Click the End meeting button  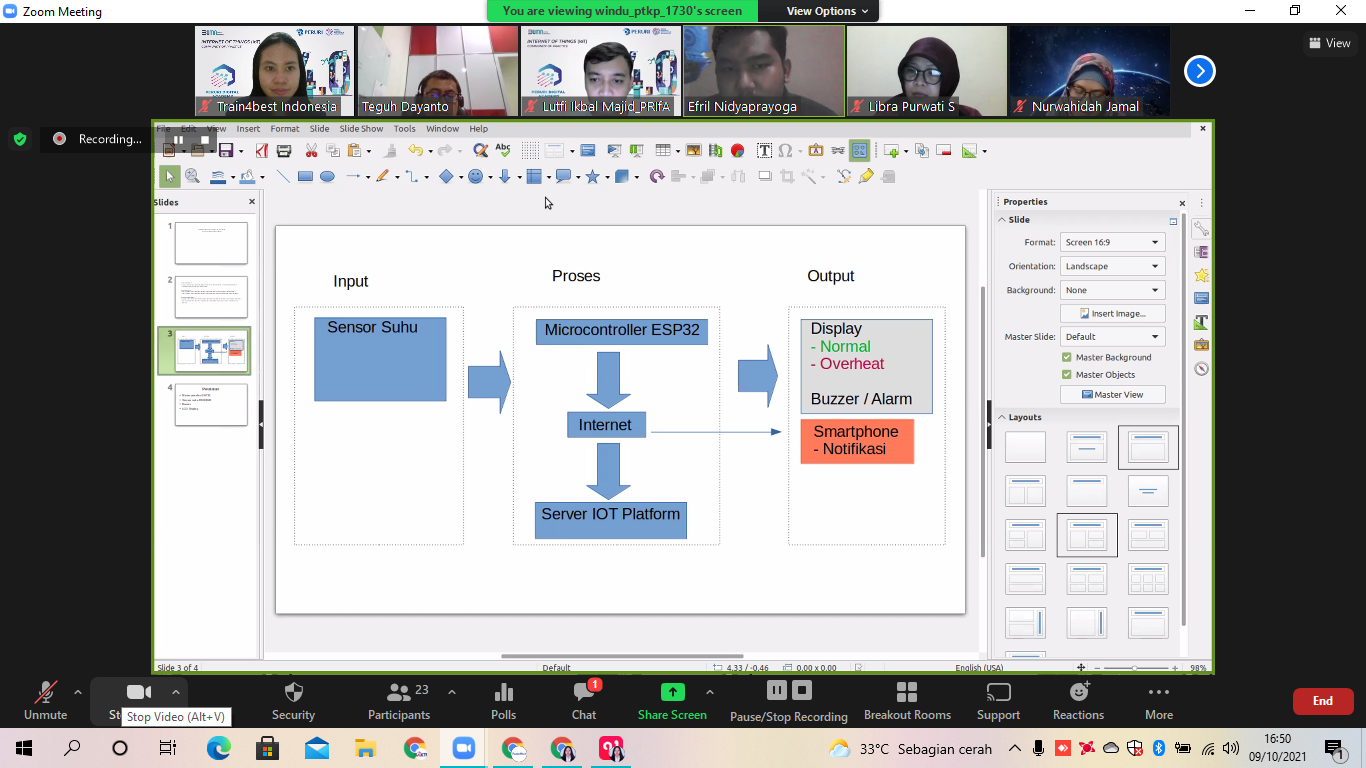coord(1322,701)
